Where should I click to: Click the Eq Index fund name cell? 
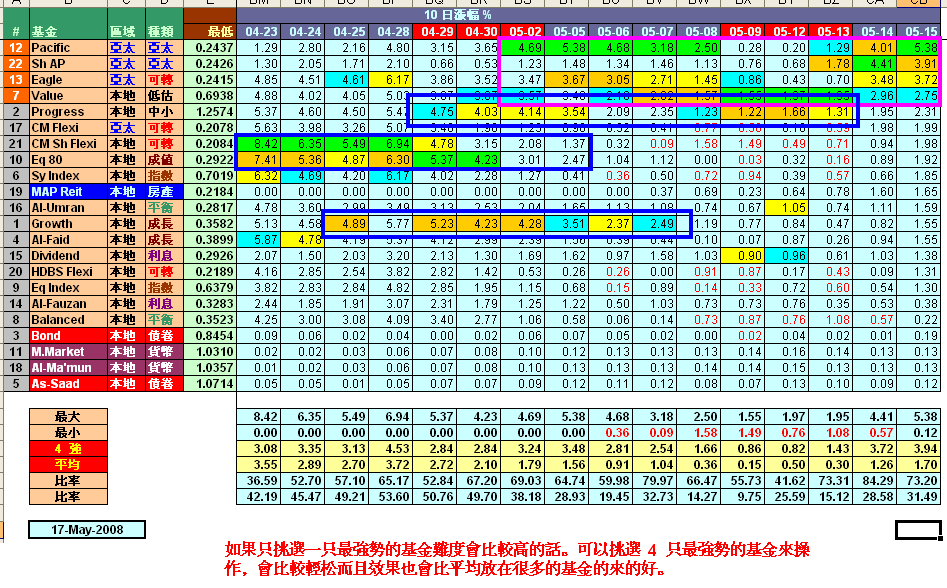coord(68,287)
